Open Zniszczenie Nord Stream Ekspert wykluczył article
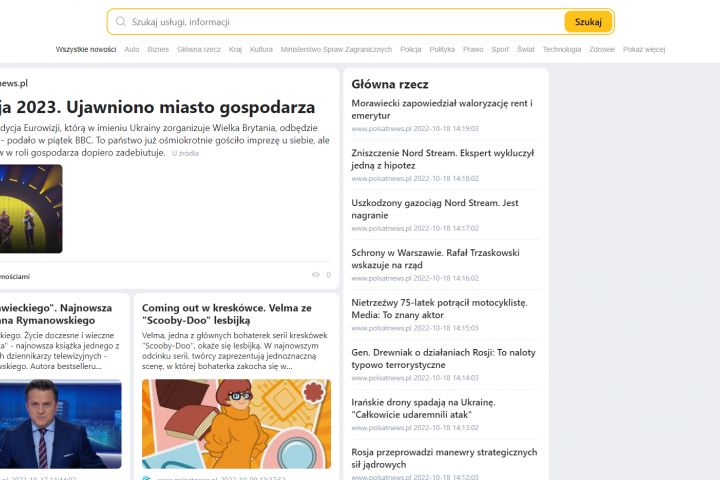 click(x=443, y=159)
